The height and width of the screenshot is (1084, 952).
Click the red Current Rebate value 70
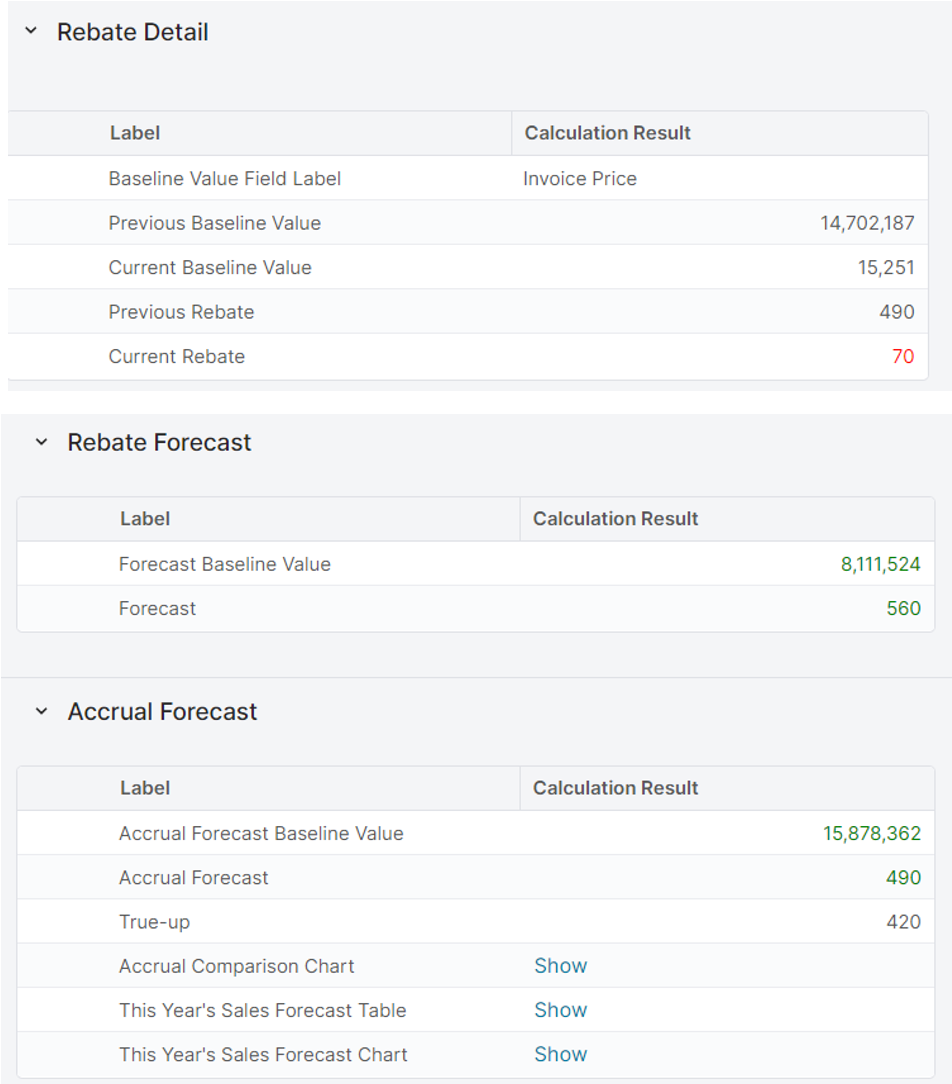click(x=902, y=356)
